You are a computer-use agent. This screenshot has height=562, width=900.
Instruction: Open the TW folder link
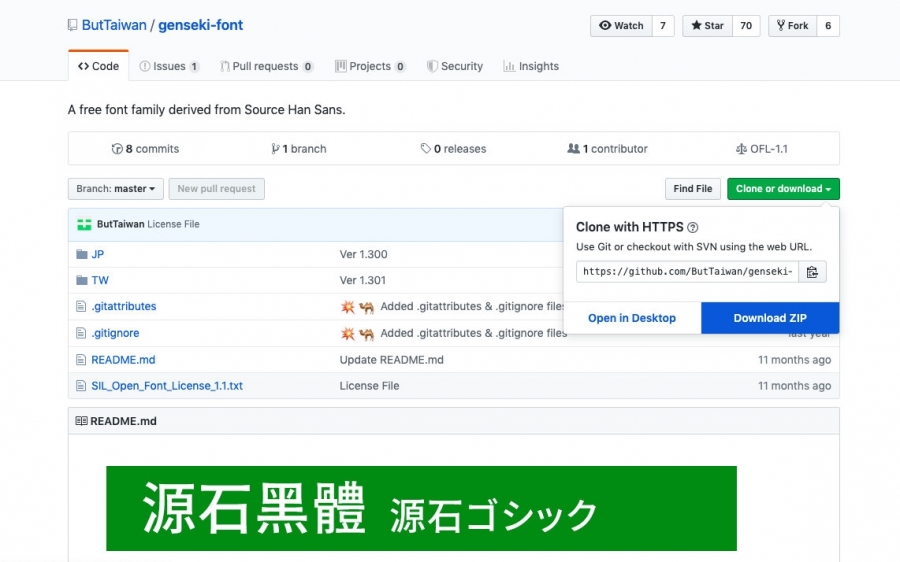click(100, 280)
